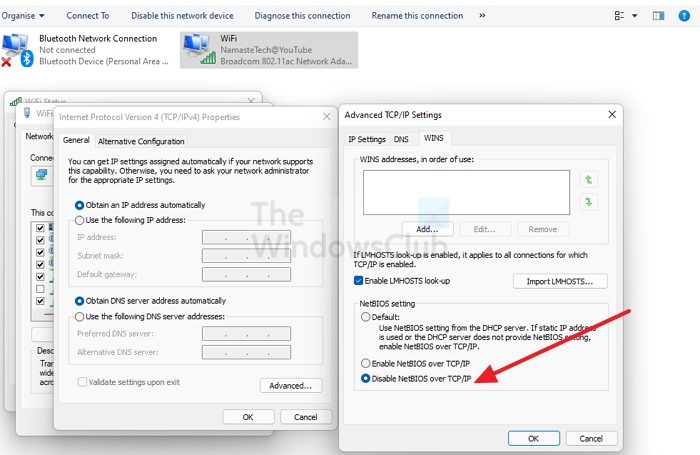Viewport: 700px width, 455px height.
Task: Open the Help icon in the toolbar
Action: click(684, 16)
